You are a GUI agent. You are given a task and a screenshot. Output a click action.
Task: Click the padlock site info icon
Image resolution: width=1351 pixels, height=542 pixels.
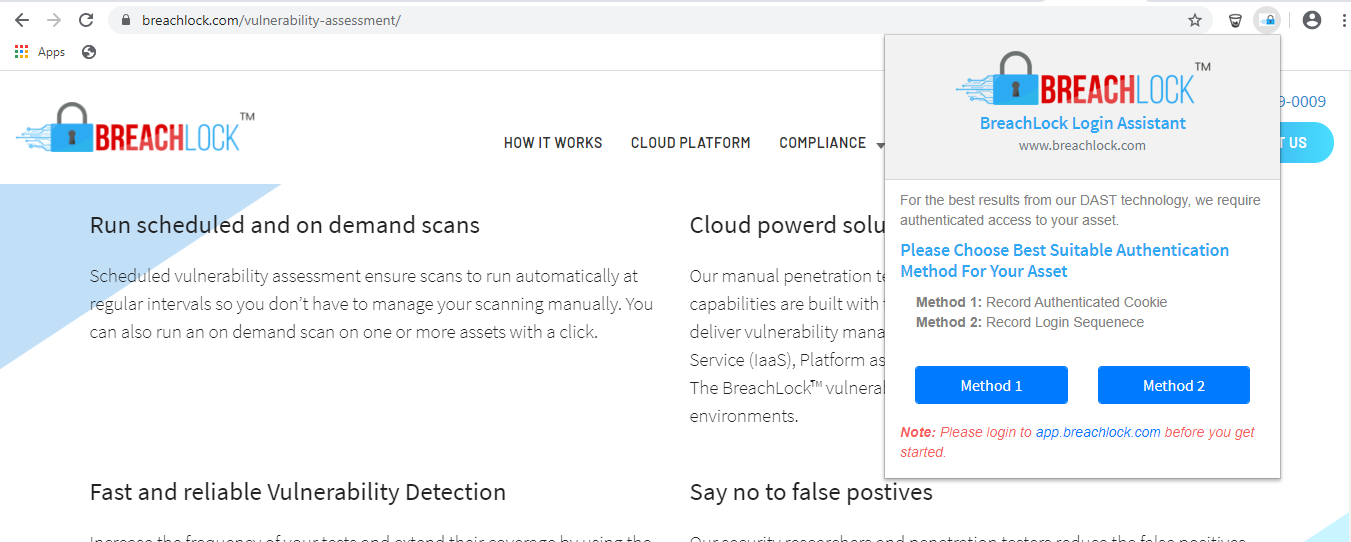point(126,20)
